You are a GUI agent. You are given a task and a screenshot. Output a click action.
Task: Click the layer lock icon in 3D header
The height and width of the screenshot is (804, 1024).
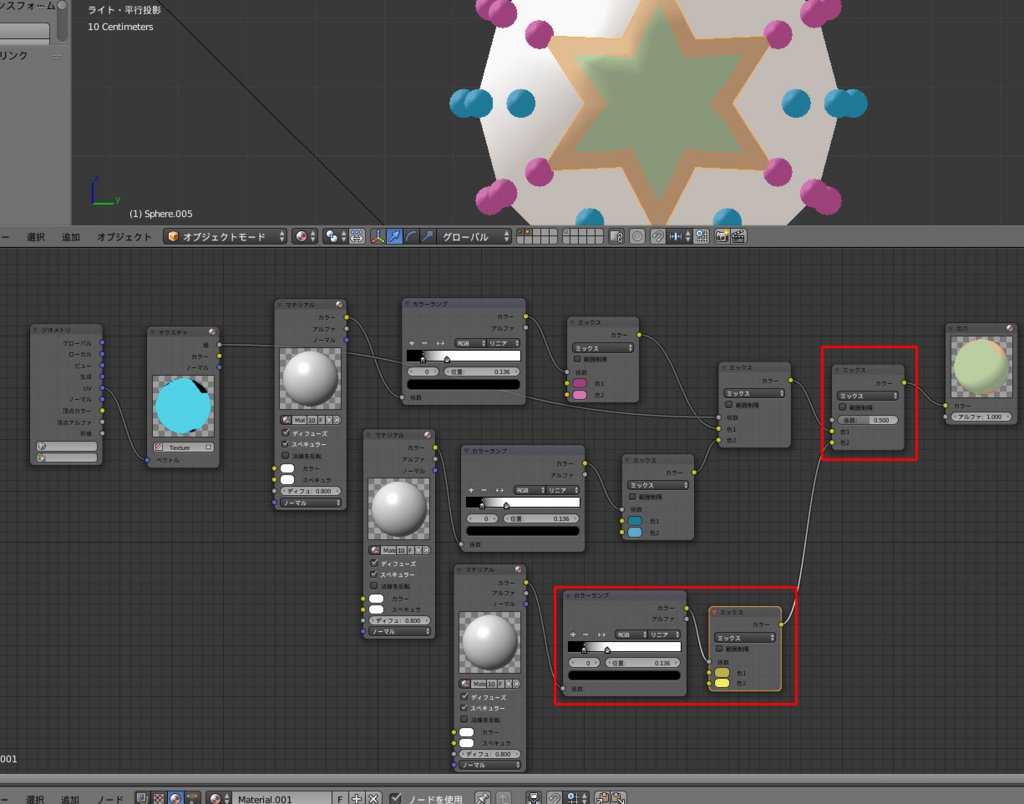616,236
